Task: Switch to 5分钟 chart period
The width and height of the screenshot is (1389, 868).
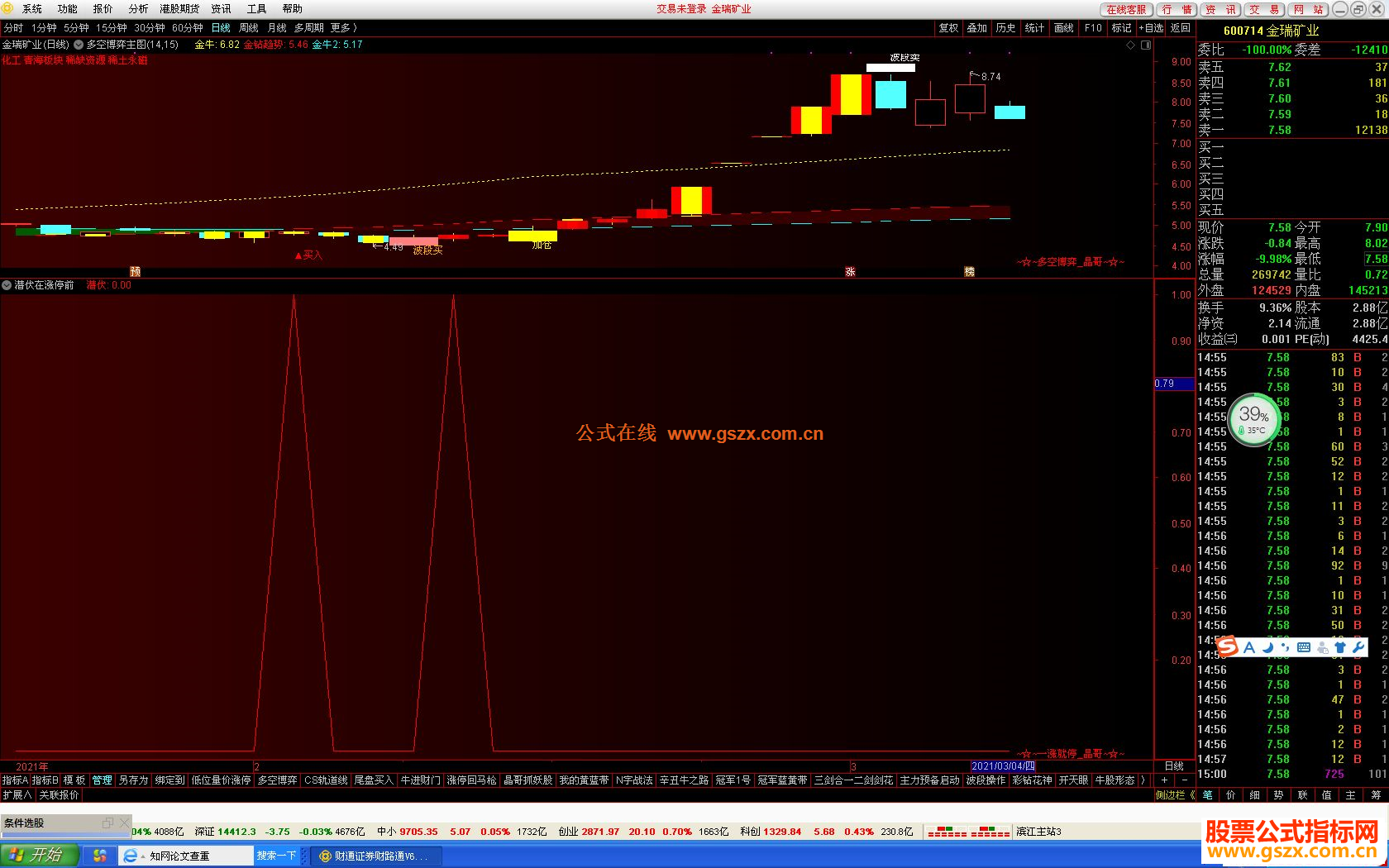Action: tap(76, 28)
